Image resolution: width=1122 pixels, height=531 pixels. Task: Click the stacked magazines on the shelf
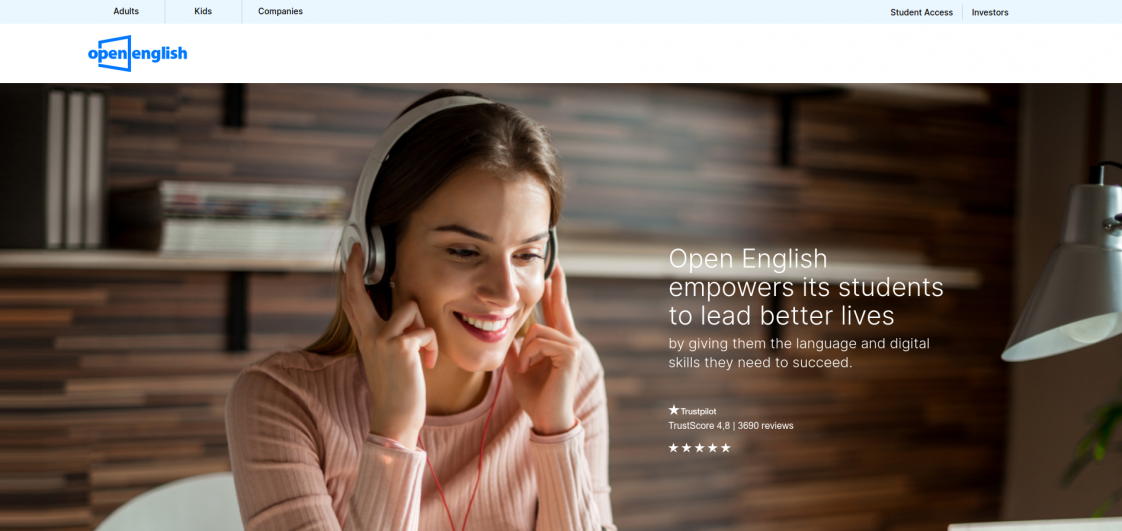click(x=250, y=217)
